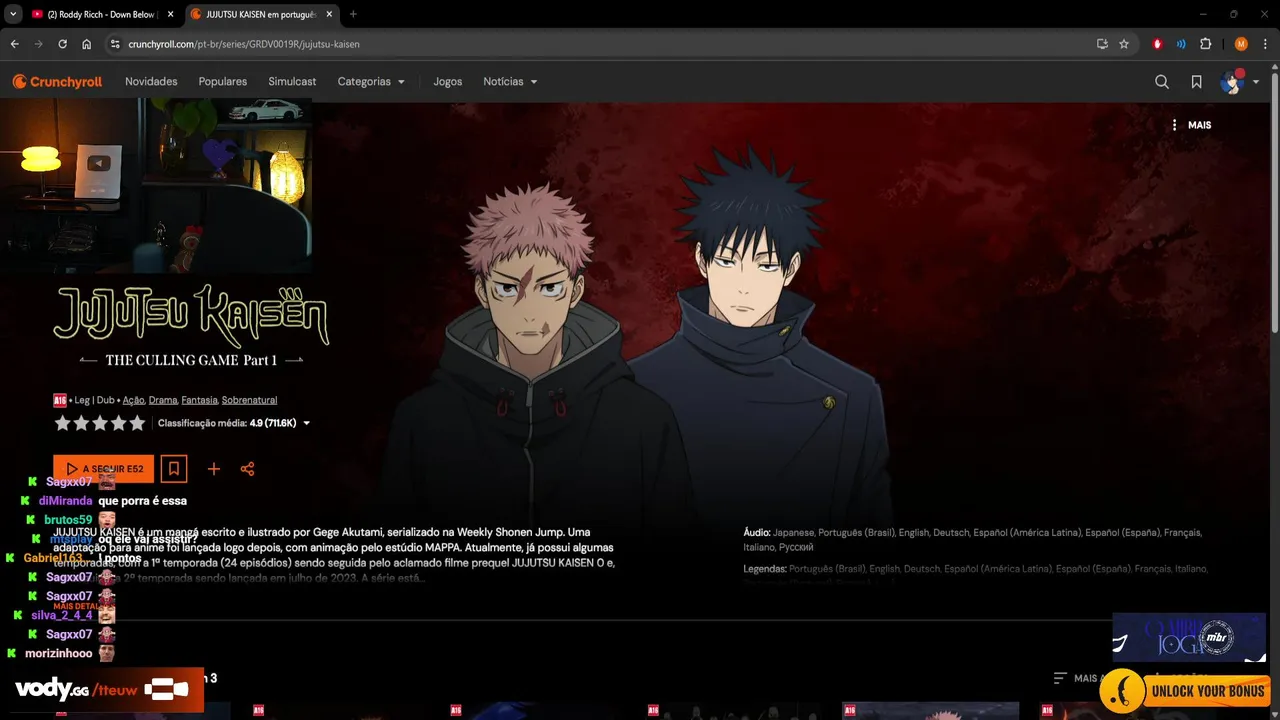Viewport: 1280px width, 720px height.
Task: Expand the Classificação média rating details arrow
Action: tap(306, 423)
